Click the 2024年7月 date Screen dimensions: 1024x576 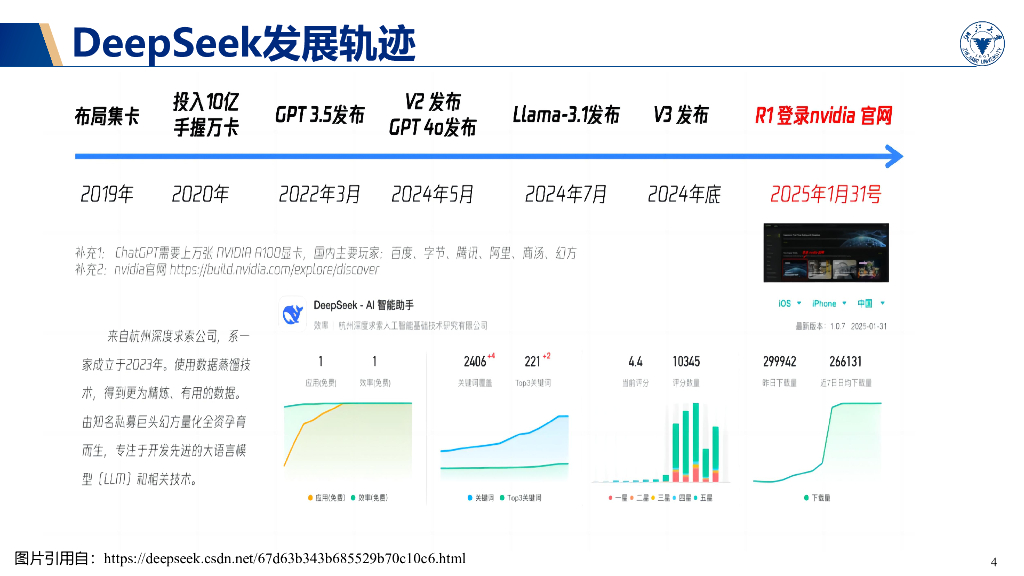point(566,194)
